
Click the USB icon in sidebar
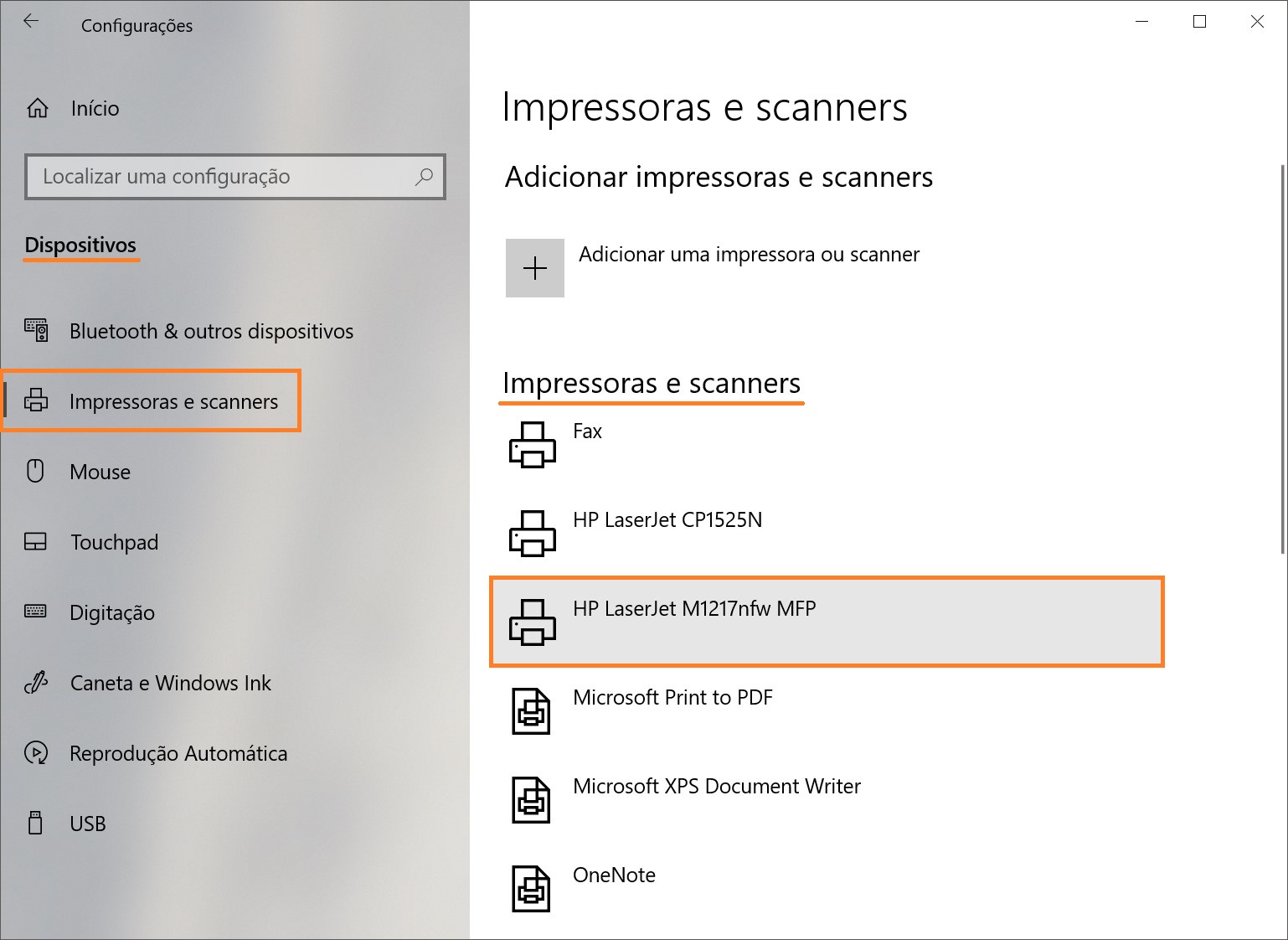(35, 823)
